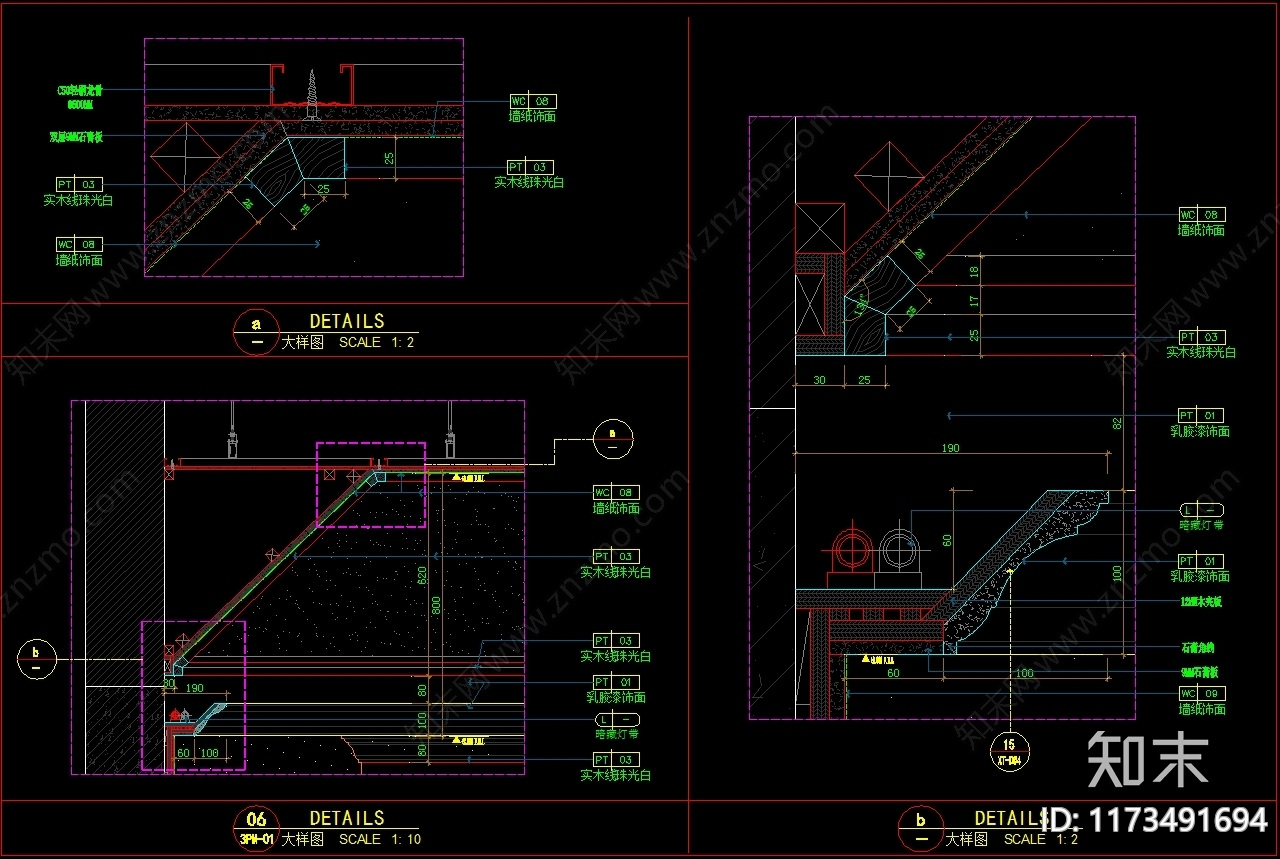Click the '墙纸饰面' text under the WC 09 tag
Screen dimensions: 1280x859
[1201, 709]
